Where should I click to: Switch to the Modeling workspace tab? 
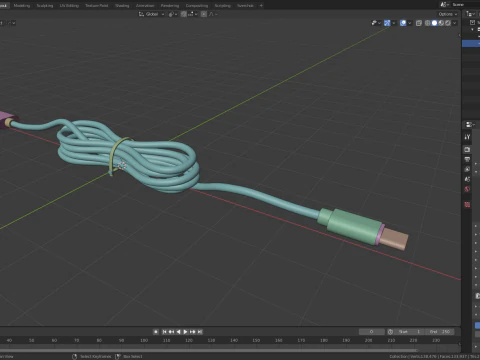pos(22,5)
